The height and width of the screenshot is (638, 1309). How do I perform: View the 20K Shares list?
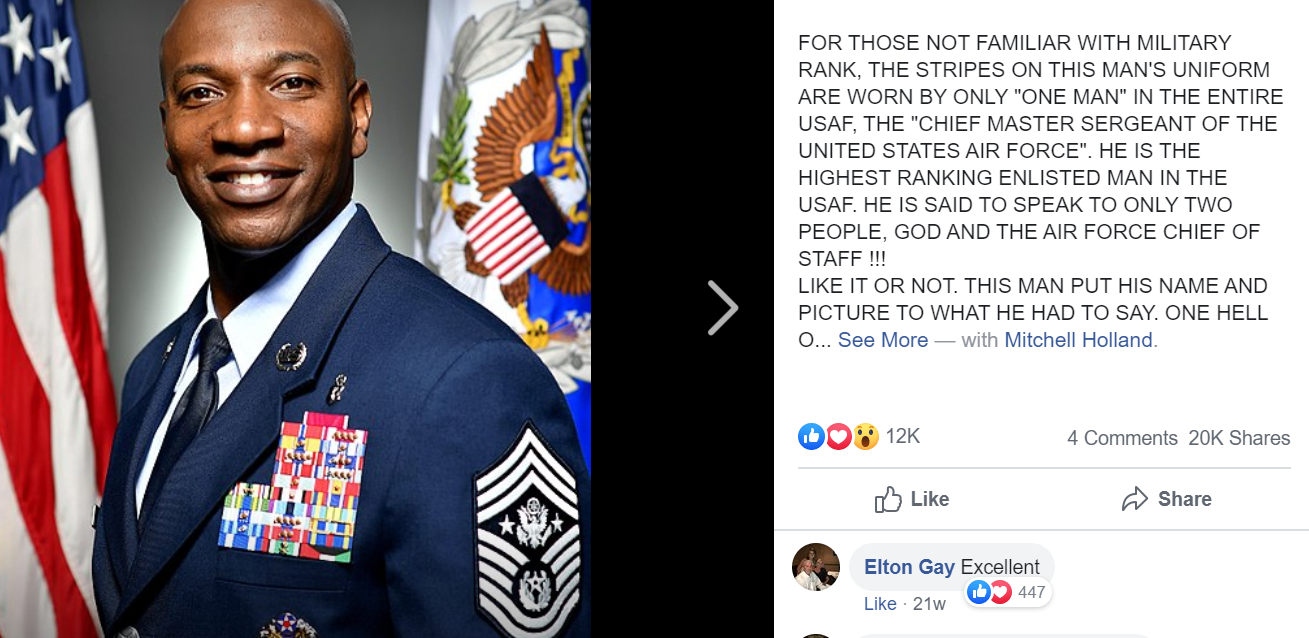[x=1239, y=438]
